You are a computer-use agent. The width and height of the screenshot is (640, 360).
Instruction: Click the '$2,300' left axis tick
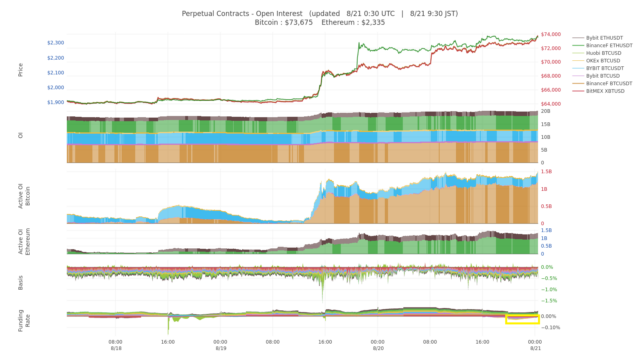56,43
